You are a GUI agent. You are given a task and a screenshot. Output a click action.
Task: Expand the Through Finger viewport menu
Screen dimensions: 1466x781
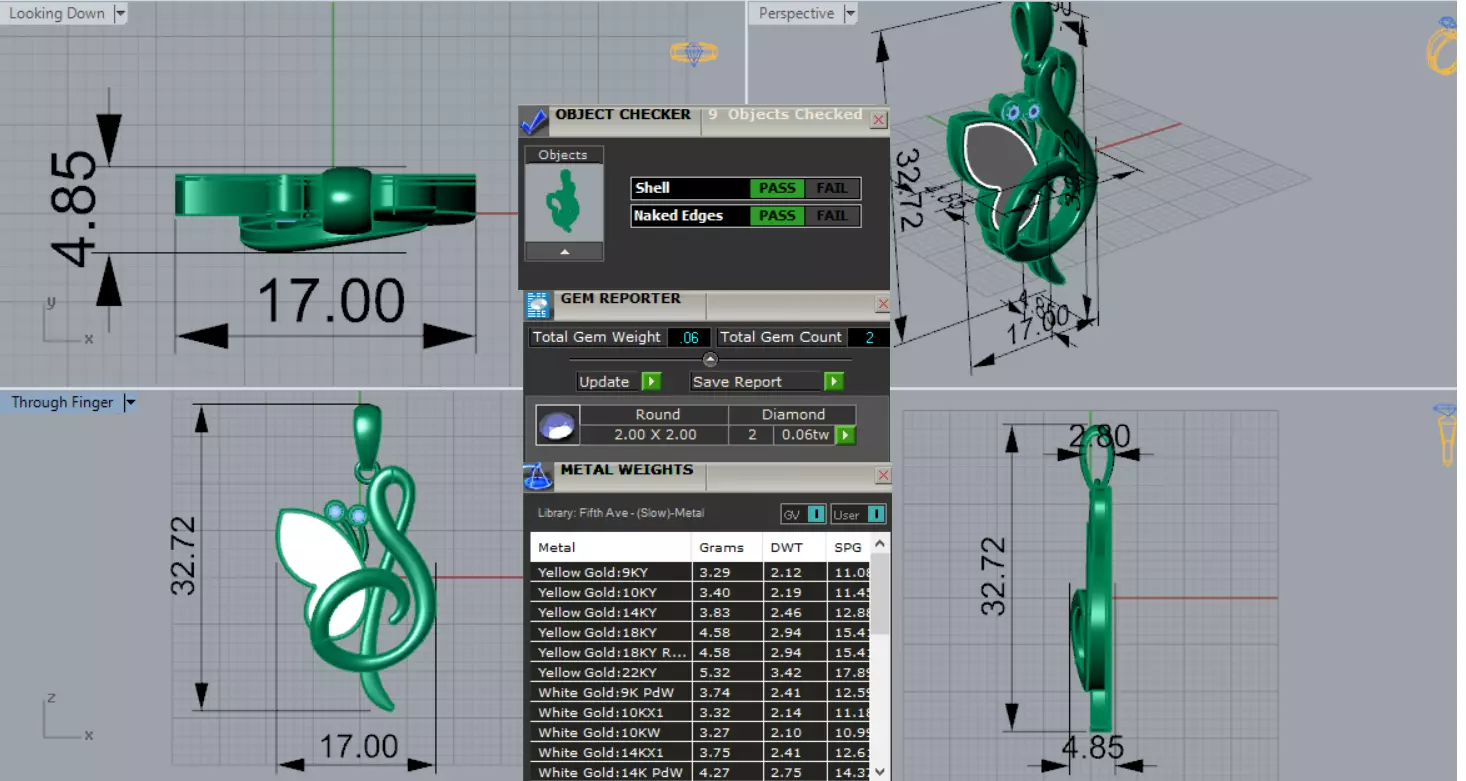coord(129,403)
